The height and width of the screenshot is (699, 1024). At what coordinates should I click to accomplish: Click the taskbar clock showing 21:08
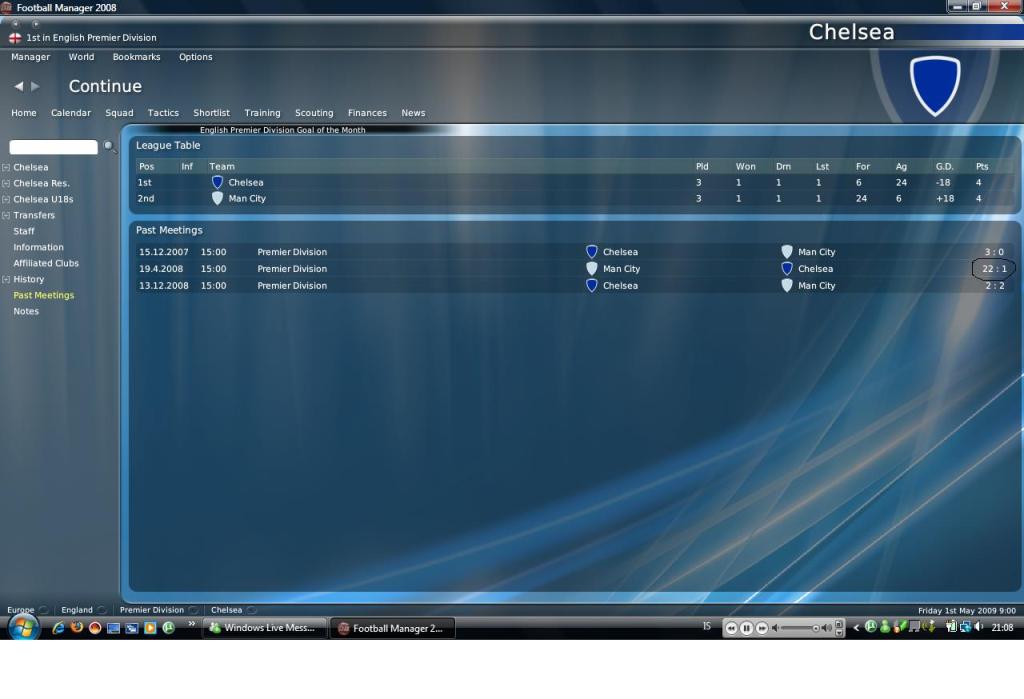(1002, 627)
